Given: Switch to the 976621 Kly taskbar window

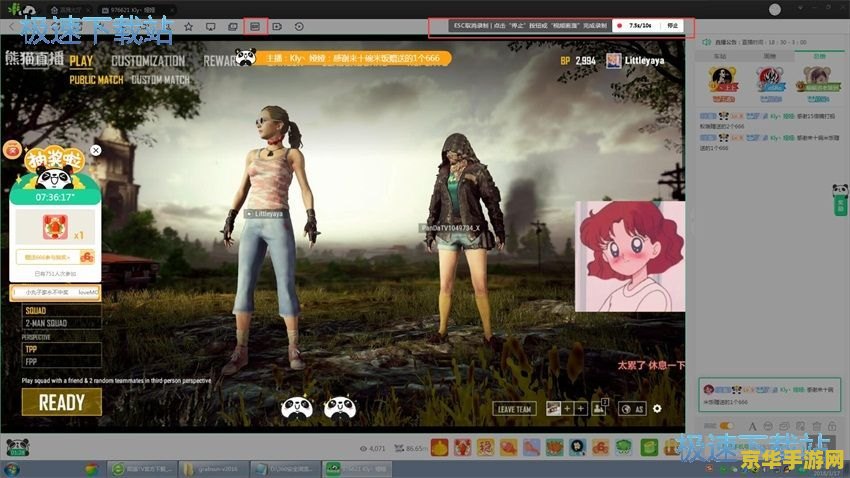Looking at the screenshot, I should tap(357, 469).
